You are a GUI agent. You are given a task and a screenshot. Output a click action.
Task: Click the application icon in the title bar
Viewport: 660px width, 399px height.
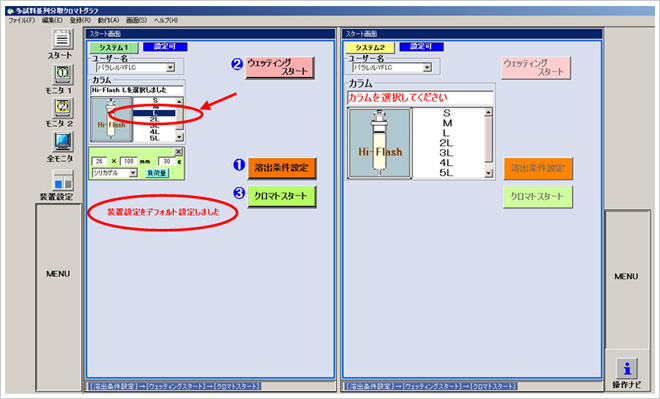pyautogui.click(x=10, y=11)
